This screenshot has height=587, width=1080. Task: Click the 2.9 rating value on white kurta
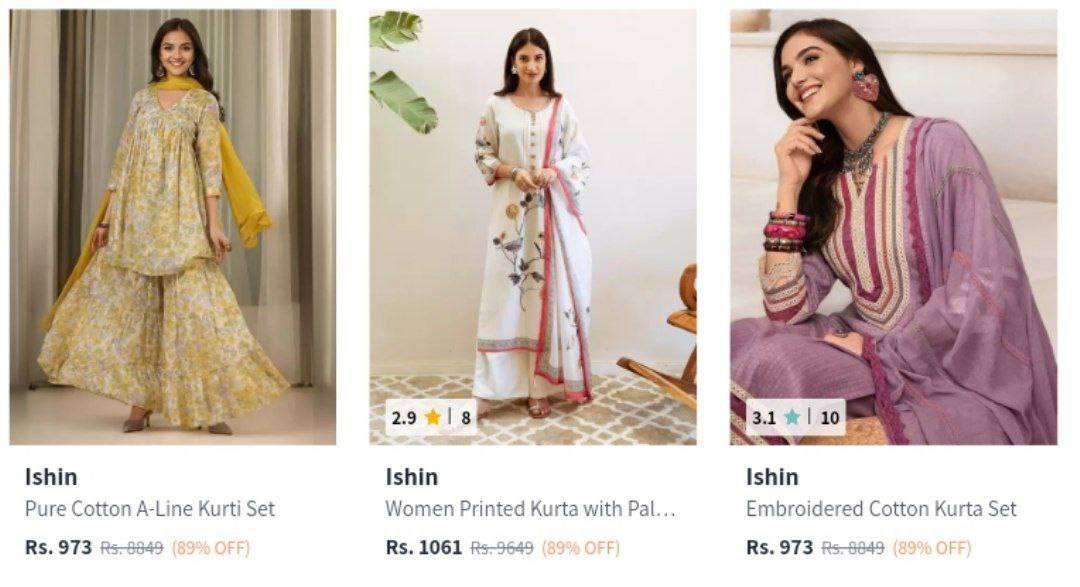tap(404, 418)
